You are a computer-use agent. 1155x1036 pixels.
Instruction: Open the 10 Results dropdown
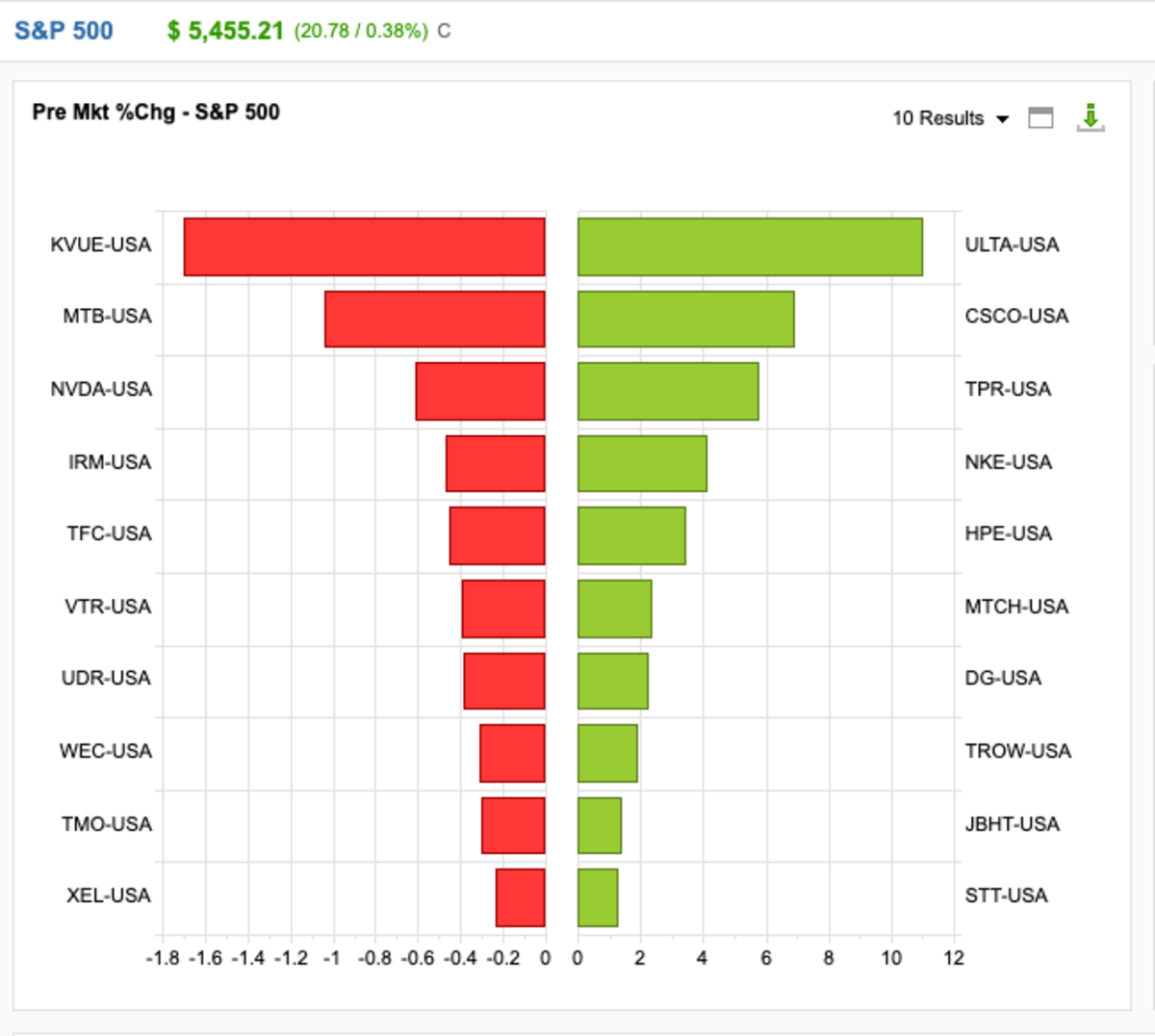tap(950, 118)
